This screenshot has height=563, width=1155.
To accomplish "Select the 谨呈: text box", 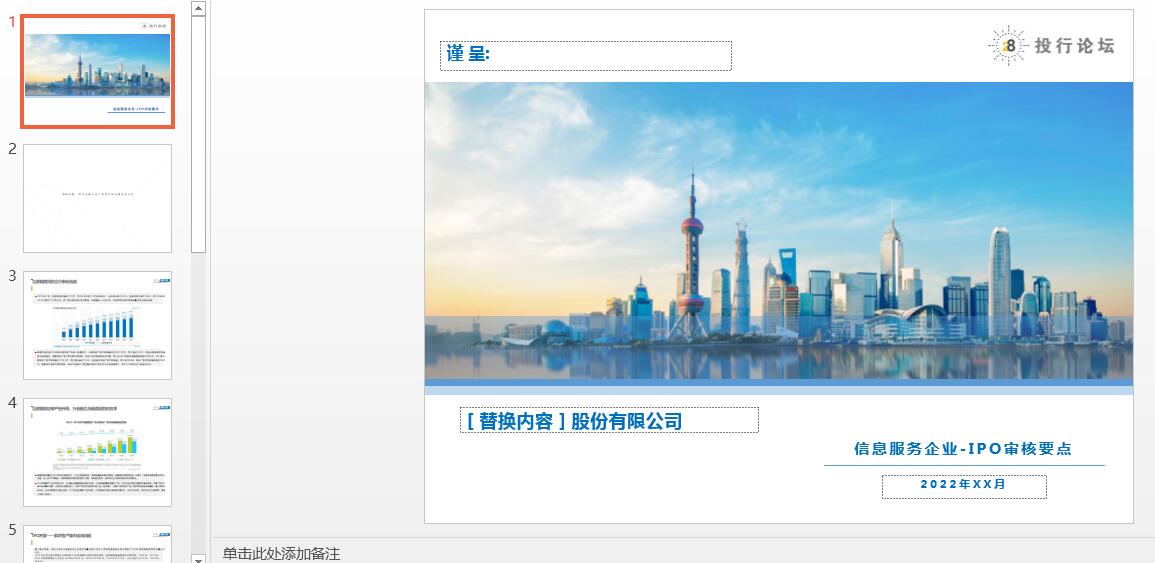I will (586, 55).
